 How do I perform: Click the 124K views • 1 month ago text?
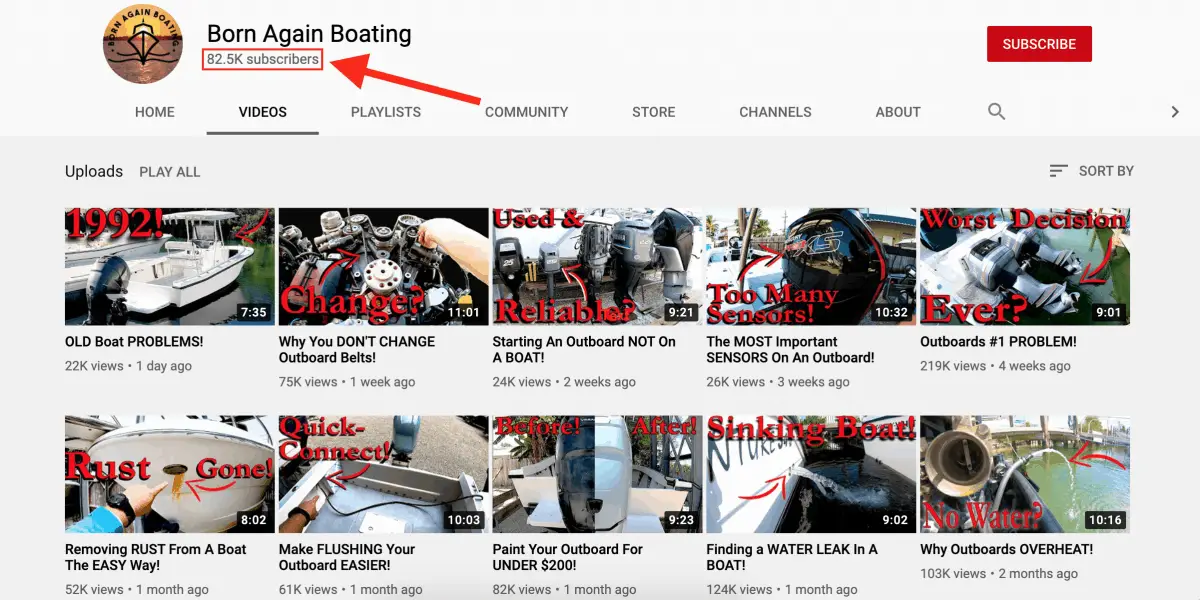click(x=782, y=590)
